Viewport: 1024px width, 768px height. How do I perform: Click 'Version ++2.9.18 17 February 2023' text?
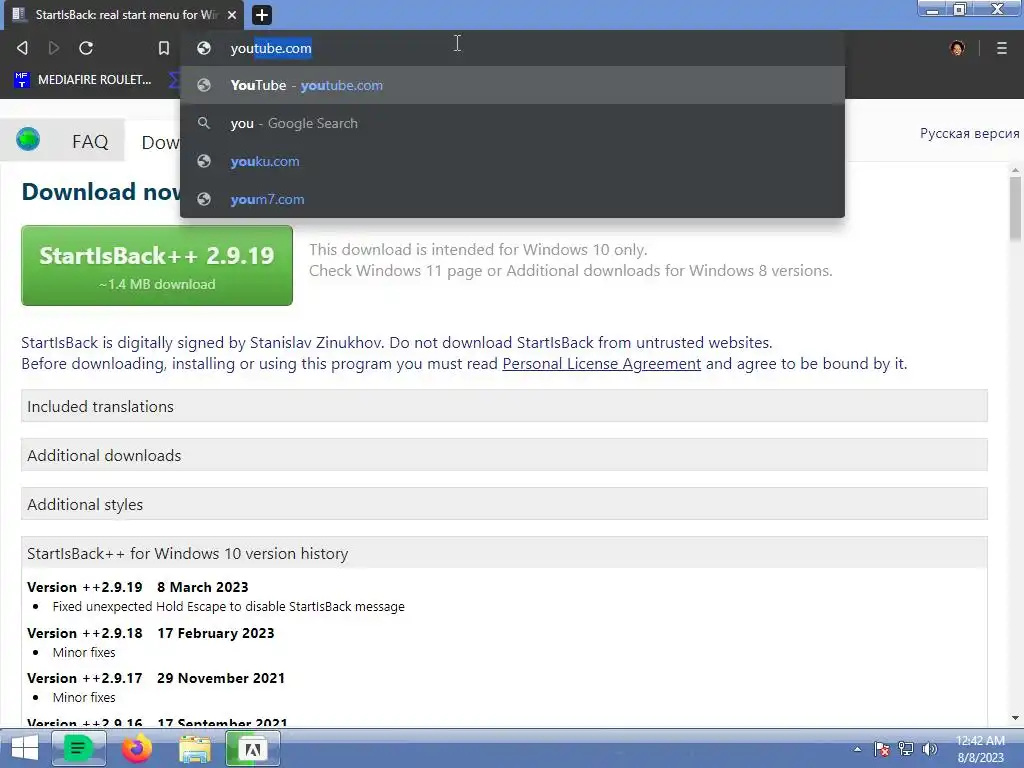[x=150, y=632]
